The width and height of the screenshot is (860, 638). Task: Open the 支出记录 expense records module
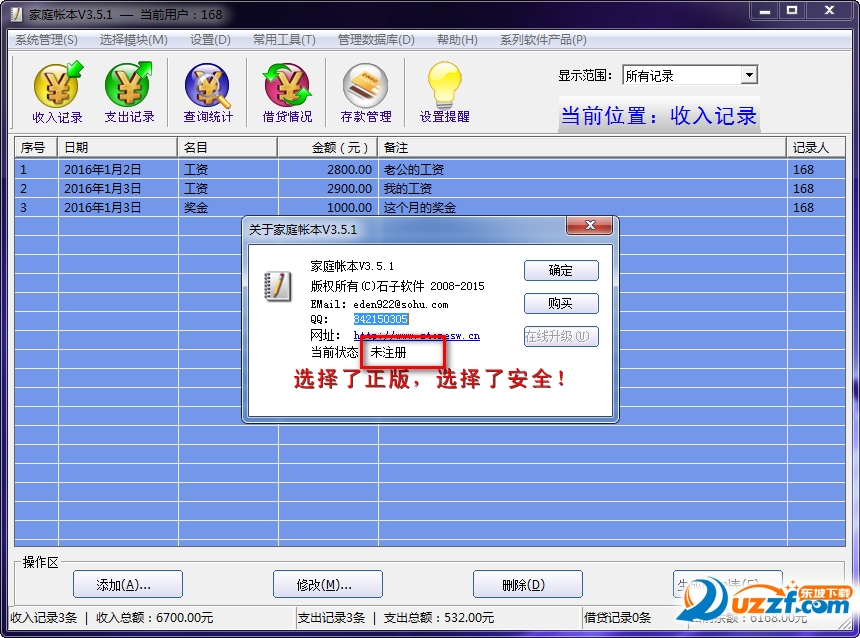(129, 92)
